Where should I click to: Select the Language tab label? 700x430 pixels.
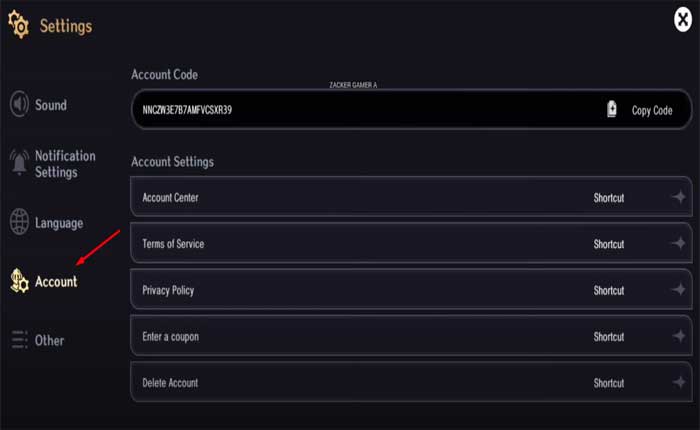click(x=59, y=223)
